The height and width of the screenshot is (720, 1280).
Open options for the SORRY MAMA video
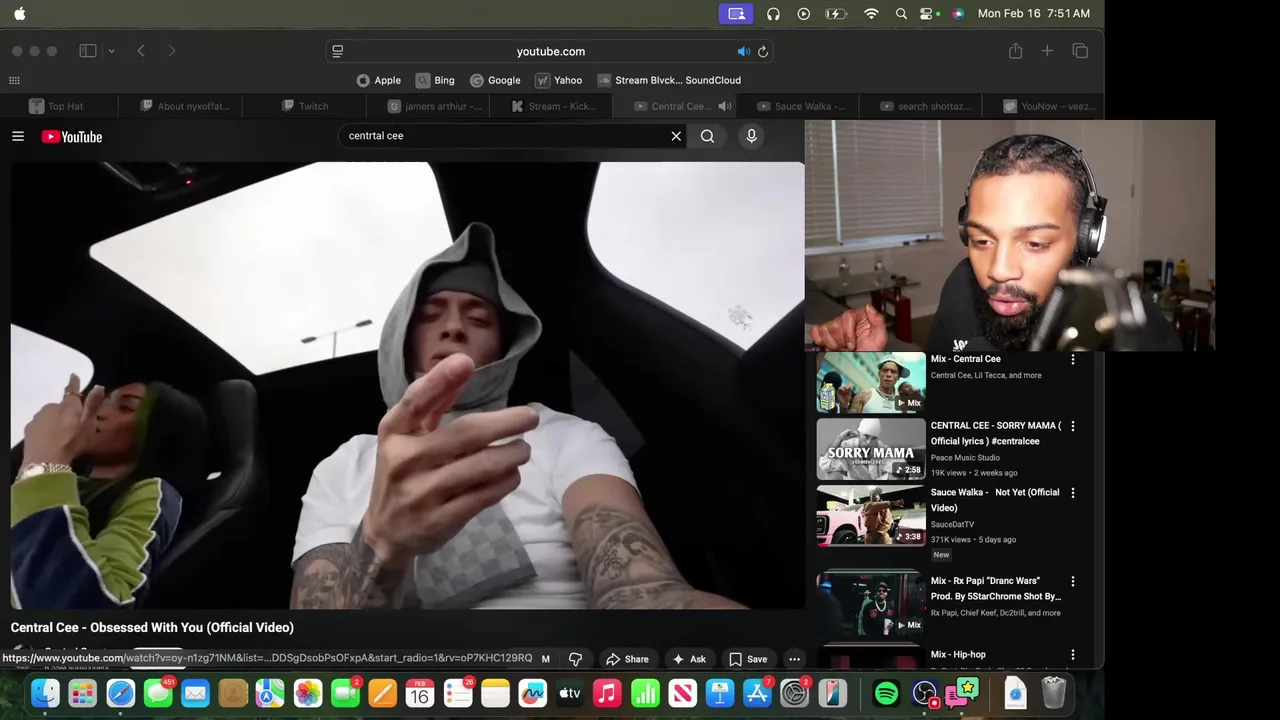point(1073,426)
